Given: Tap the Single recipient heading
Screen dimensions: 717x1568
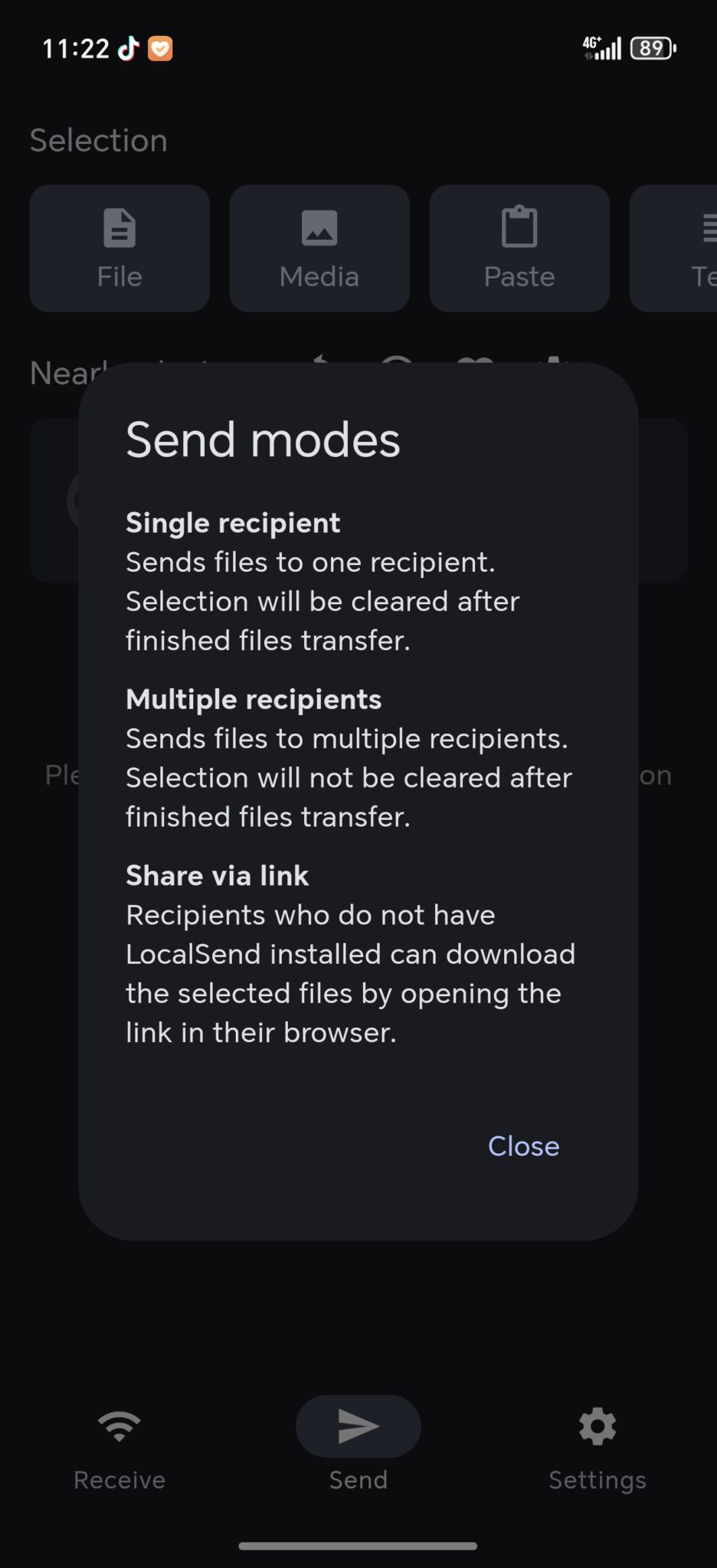Looking at the screenshot, I should pyautogui.click(x=233, y=523).
